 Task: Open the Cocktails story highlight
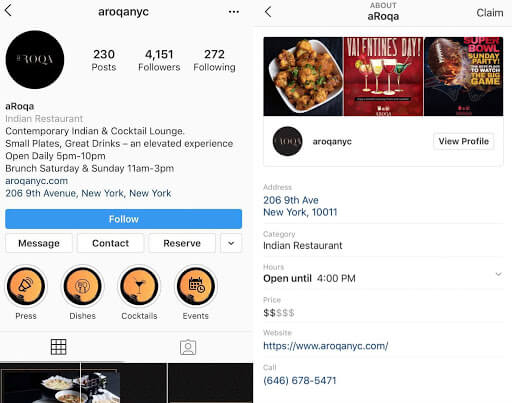coord(139,286)
